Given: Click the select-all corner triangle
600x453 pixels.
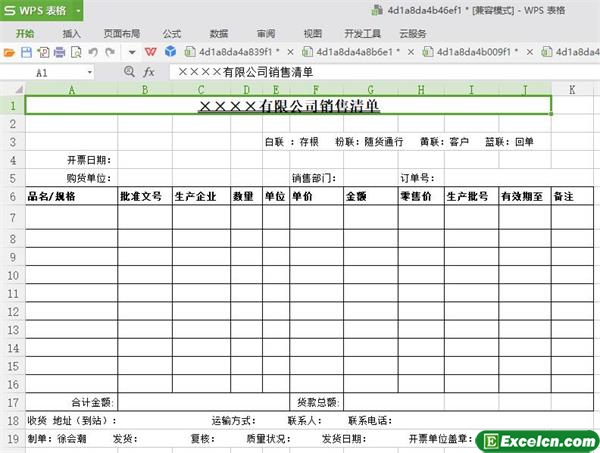Looking at the screenshot, I should [x=18, y=90].
